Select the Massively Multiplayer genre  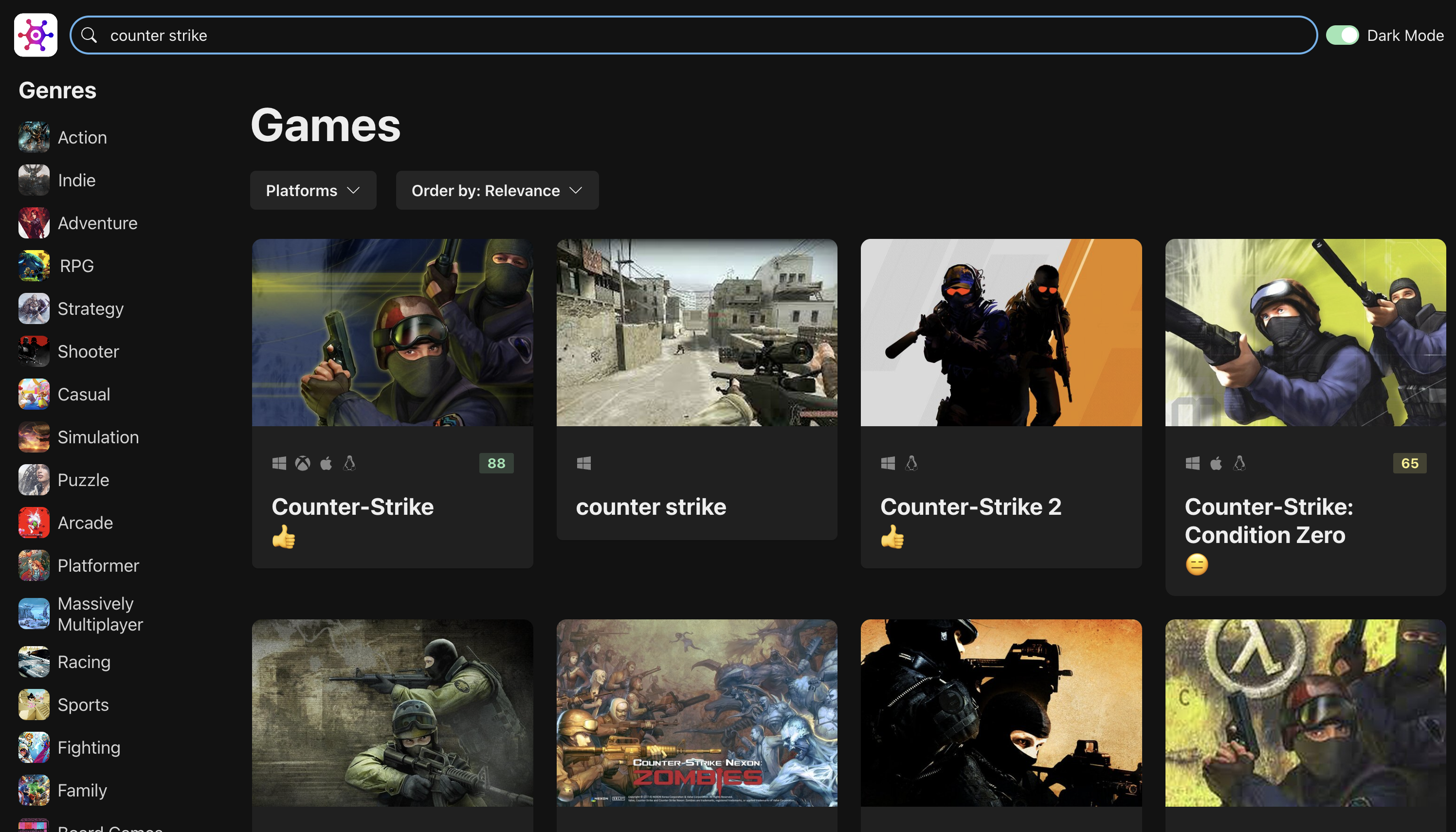(x=101, y=614)
